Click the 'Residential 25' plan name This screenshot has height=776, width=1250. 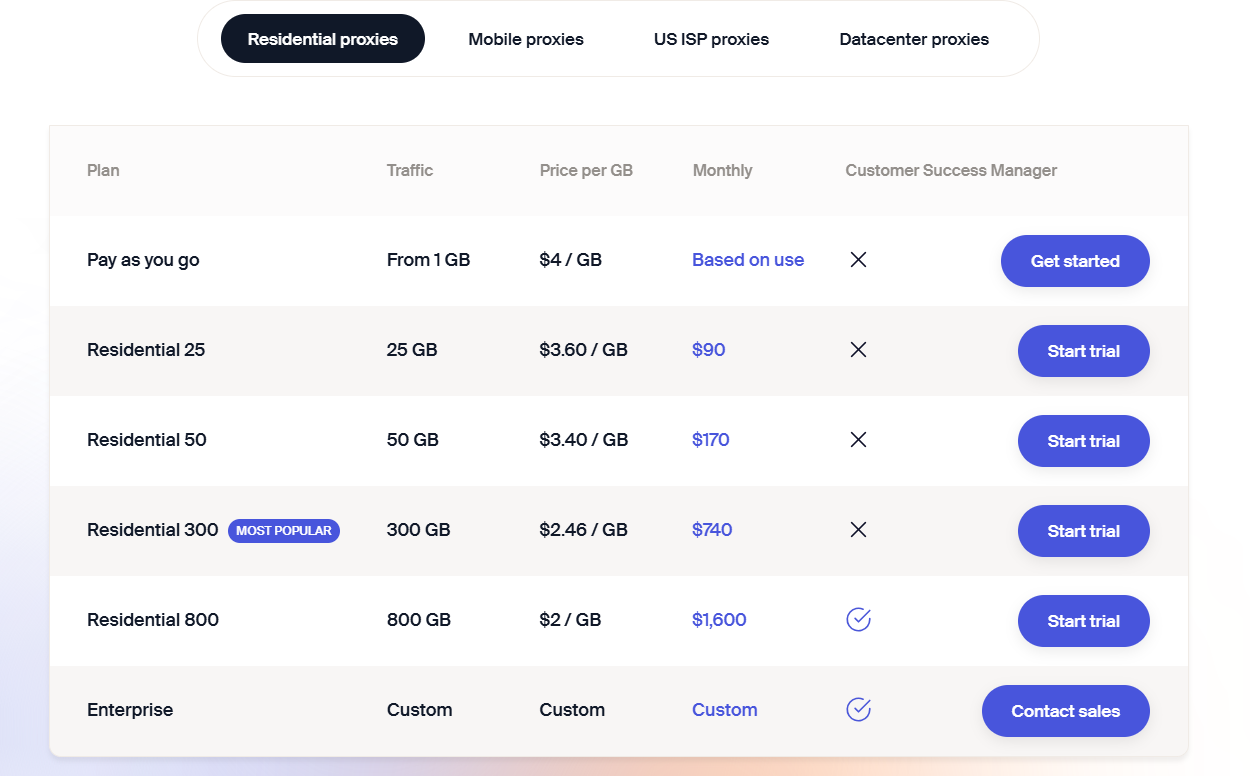click(x=146, y=350)
